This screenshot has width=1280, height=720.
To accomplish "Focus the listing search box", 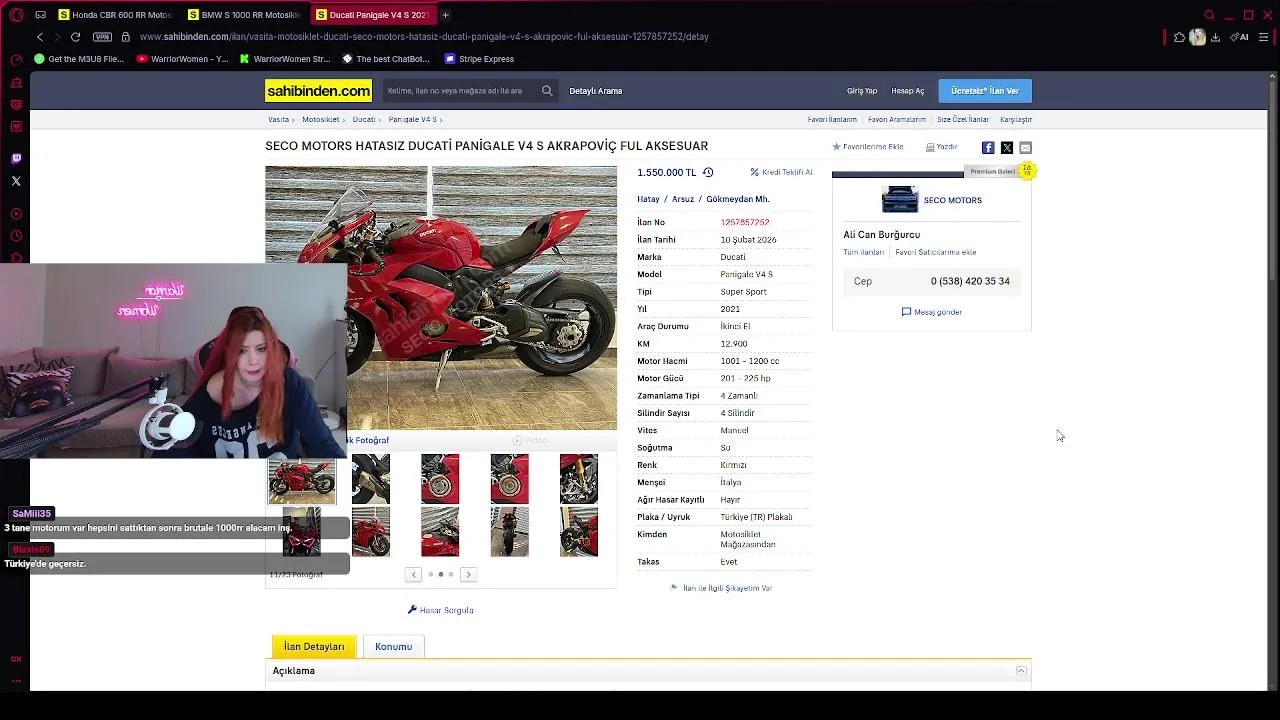I will (x=461, y=91).
